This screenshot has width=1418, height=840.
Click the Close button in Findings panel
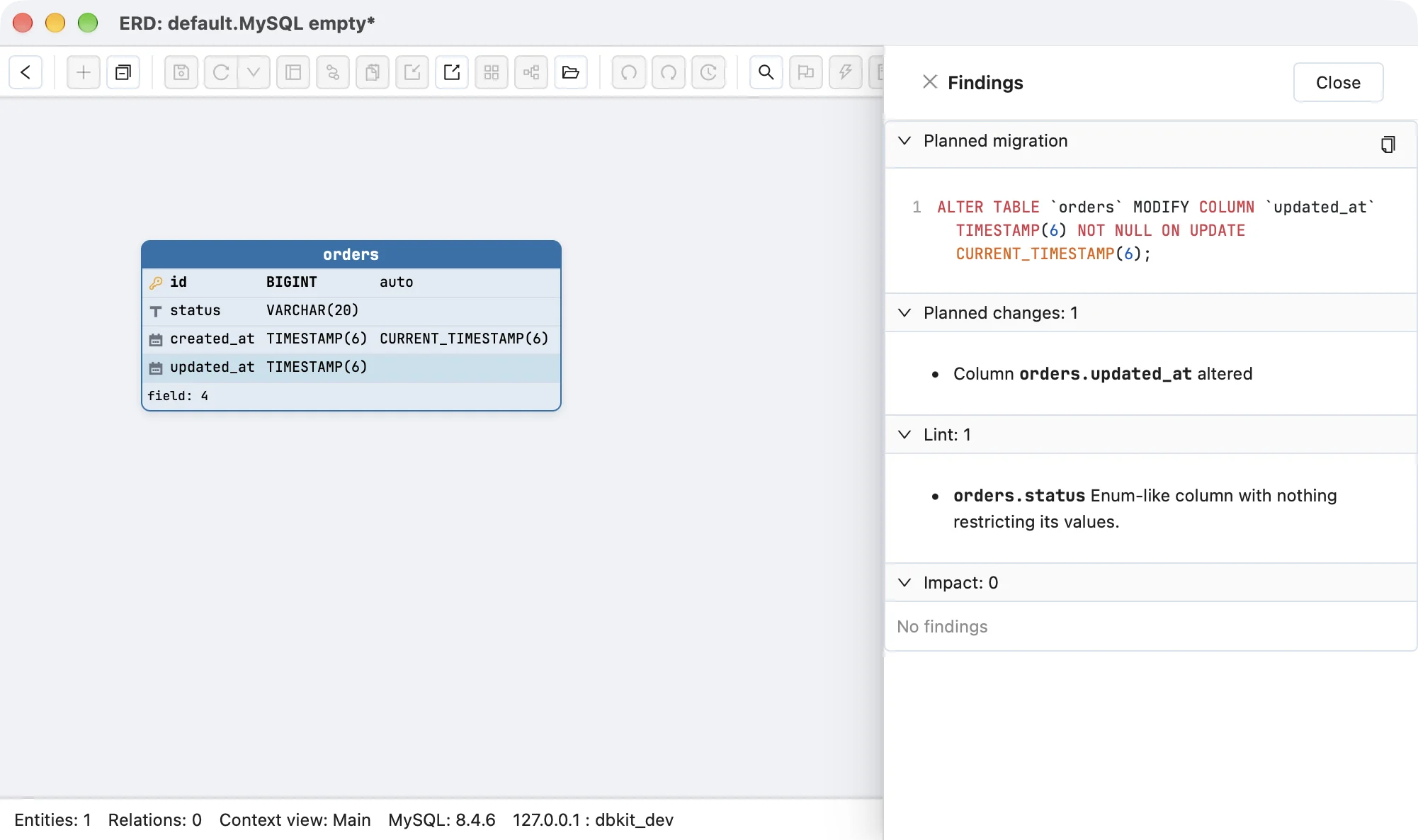tap(1338, 82)
